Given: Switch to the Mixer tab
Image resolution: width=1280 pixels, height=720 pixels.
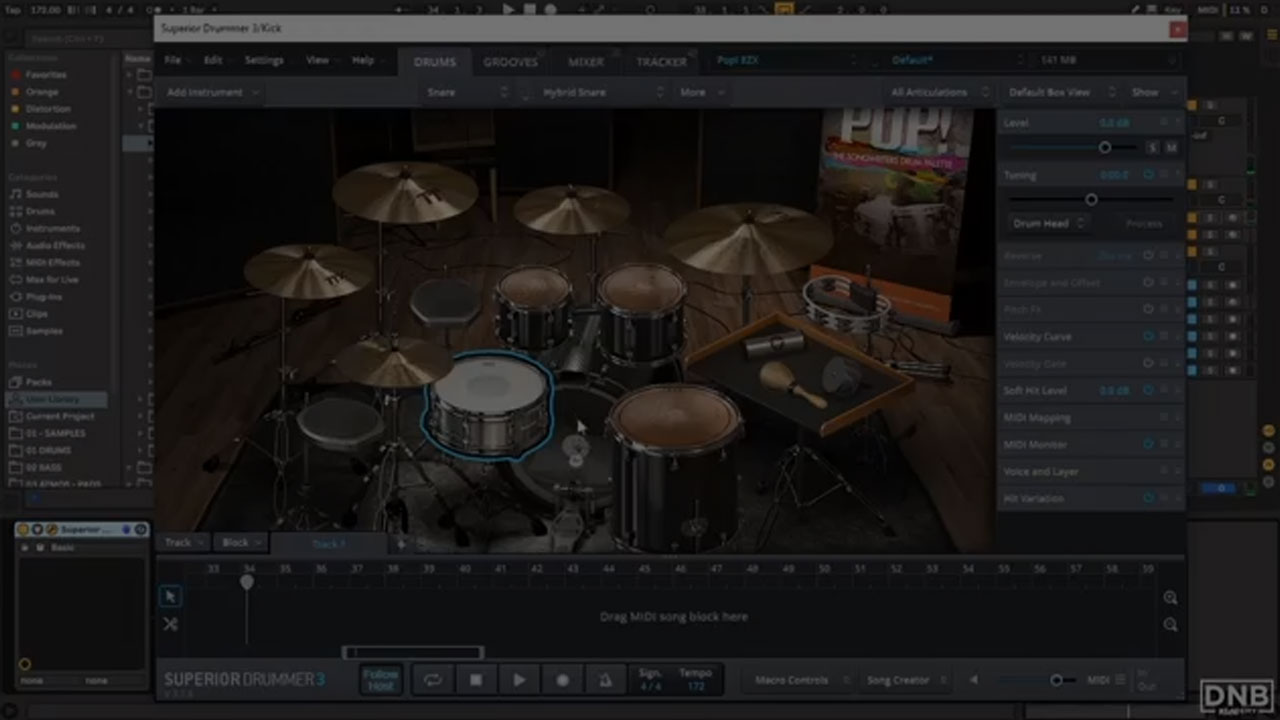Looking at the screenshot, I should 586,61.
